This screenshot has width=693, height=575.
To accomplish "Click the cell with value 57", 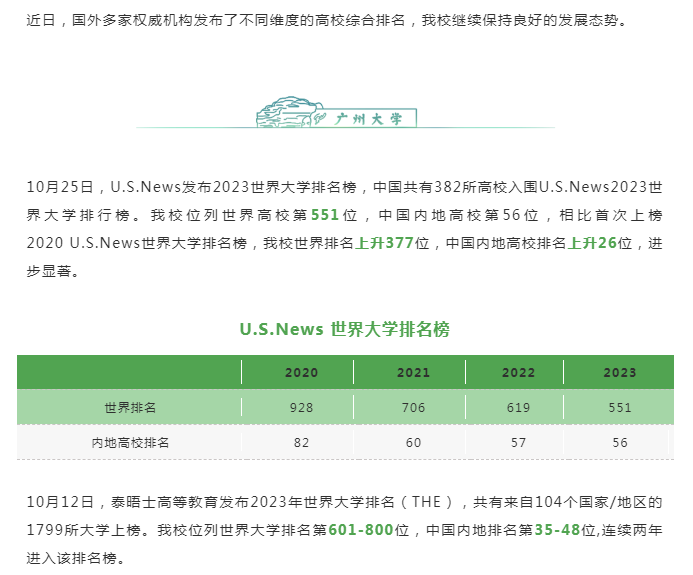I will [x=518, y=442].
